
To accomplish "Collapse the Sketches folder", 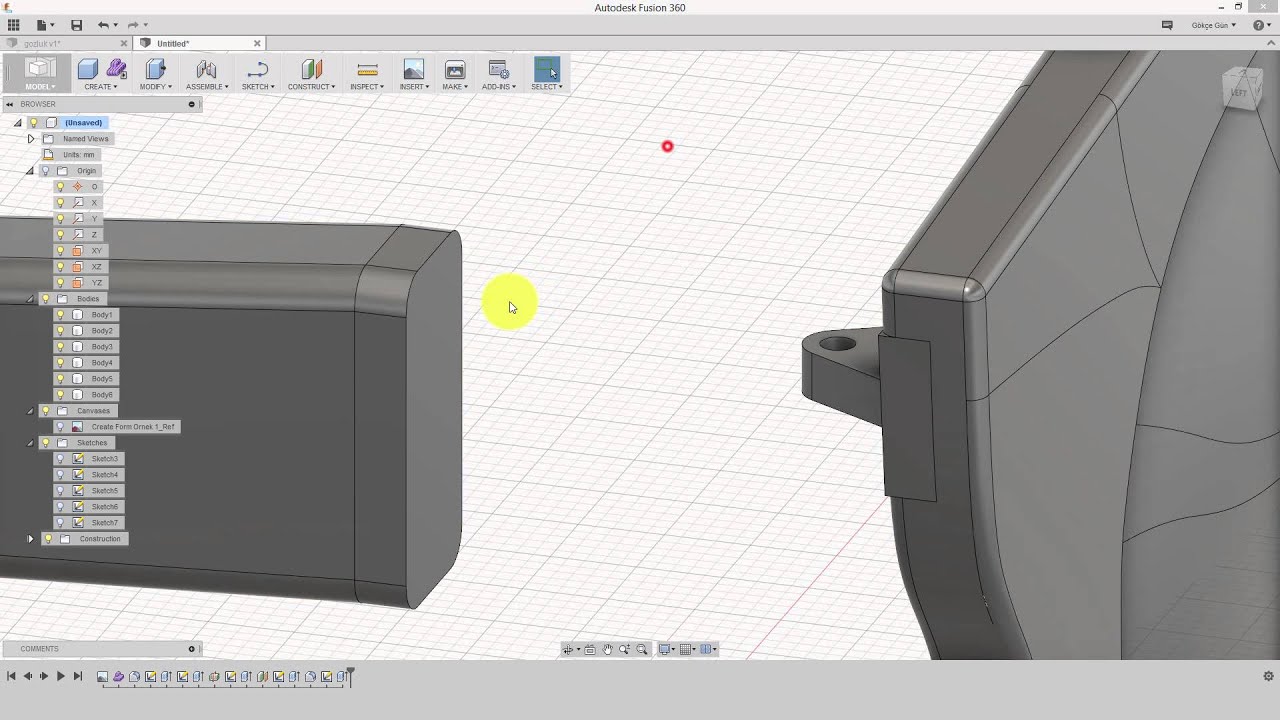I will tap(30, 443).
